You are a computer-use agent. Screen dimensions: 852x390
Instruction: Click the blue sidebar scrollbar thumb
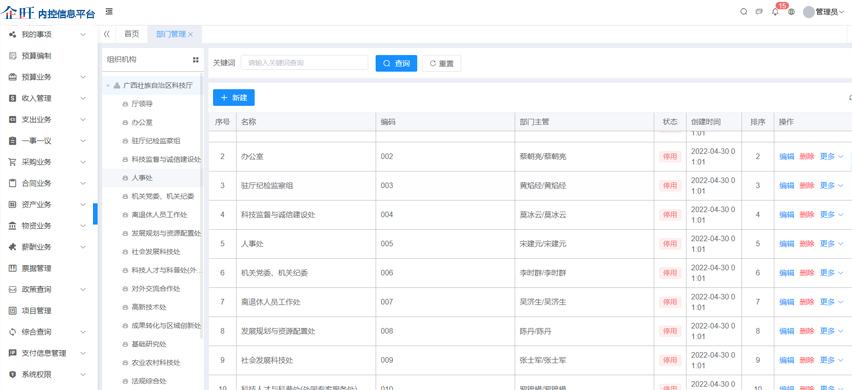coord(95,213)
